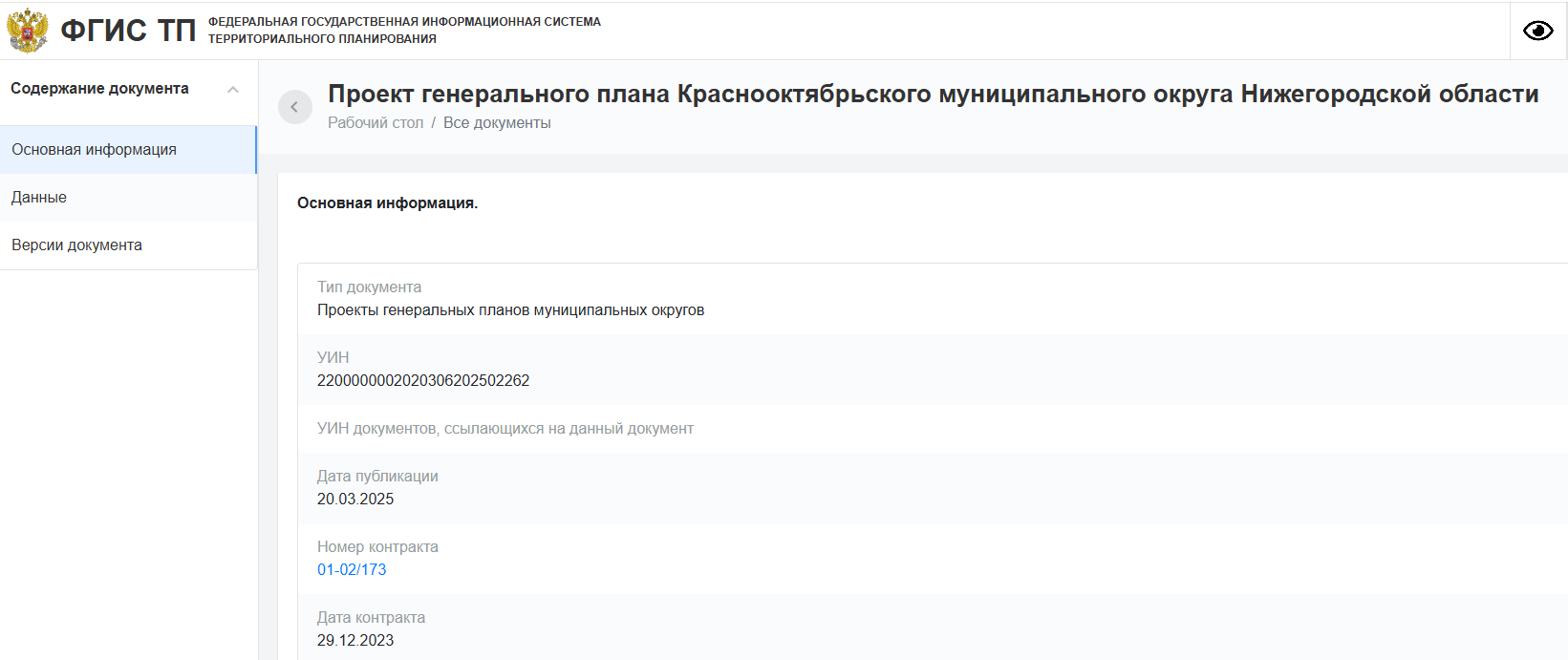Click the Содержание документа panel header

pyautogui.click(x=99, y=89)
